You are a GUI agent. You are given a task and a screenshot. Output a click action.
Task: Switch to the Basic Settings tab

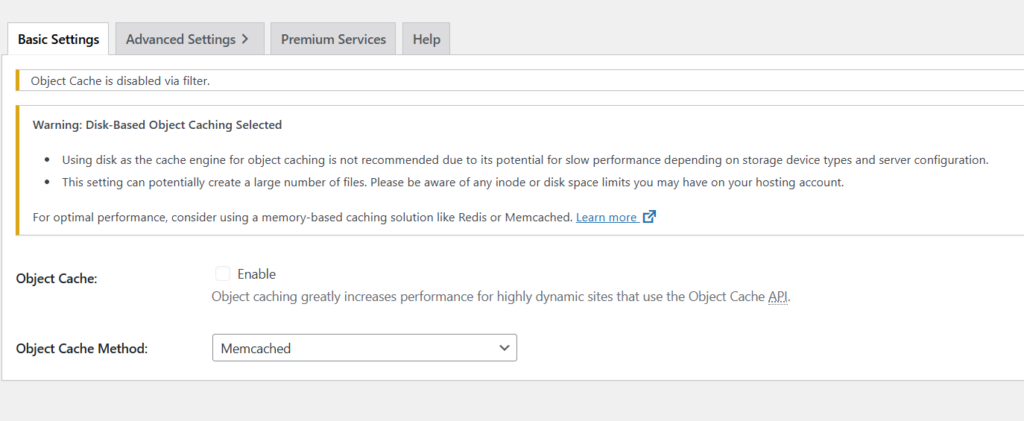[58, 39]
